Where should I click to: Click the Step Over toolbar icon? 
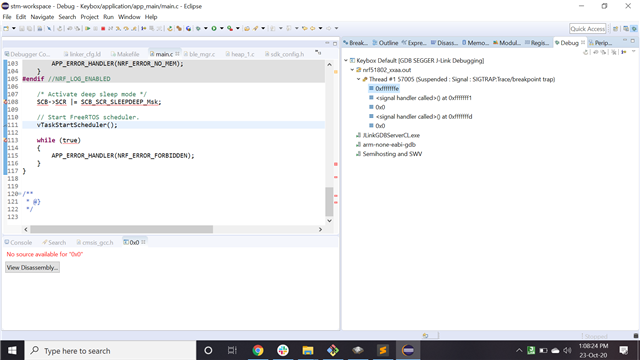coord(126,29)
